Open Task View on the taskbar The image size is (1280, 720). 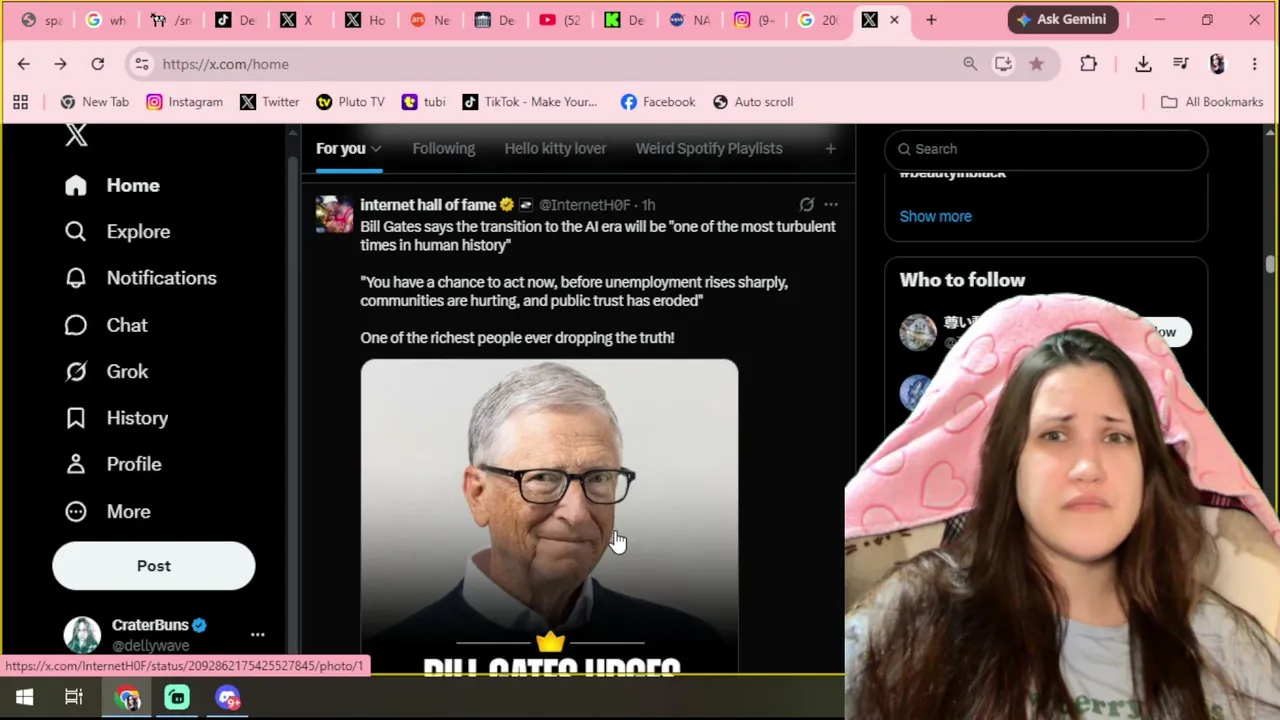tap(74, 698)
